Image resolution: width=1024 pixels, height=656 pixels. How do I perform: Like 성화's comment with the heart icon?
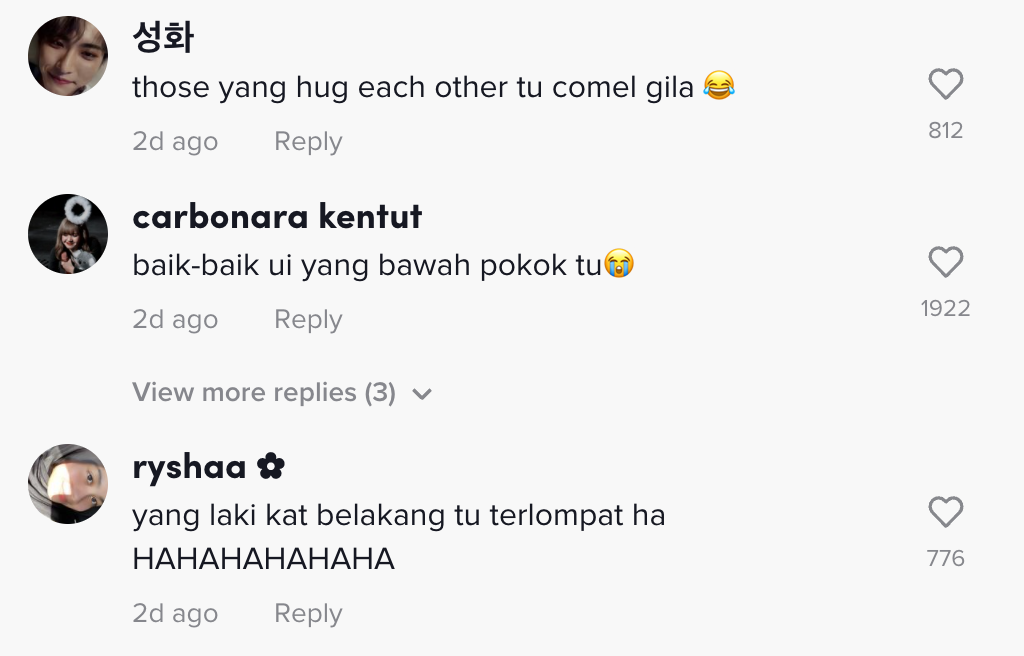pyautogui.click(x=945, y=85)
